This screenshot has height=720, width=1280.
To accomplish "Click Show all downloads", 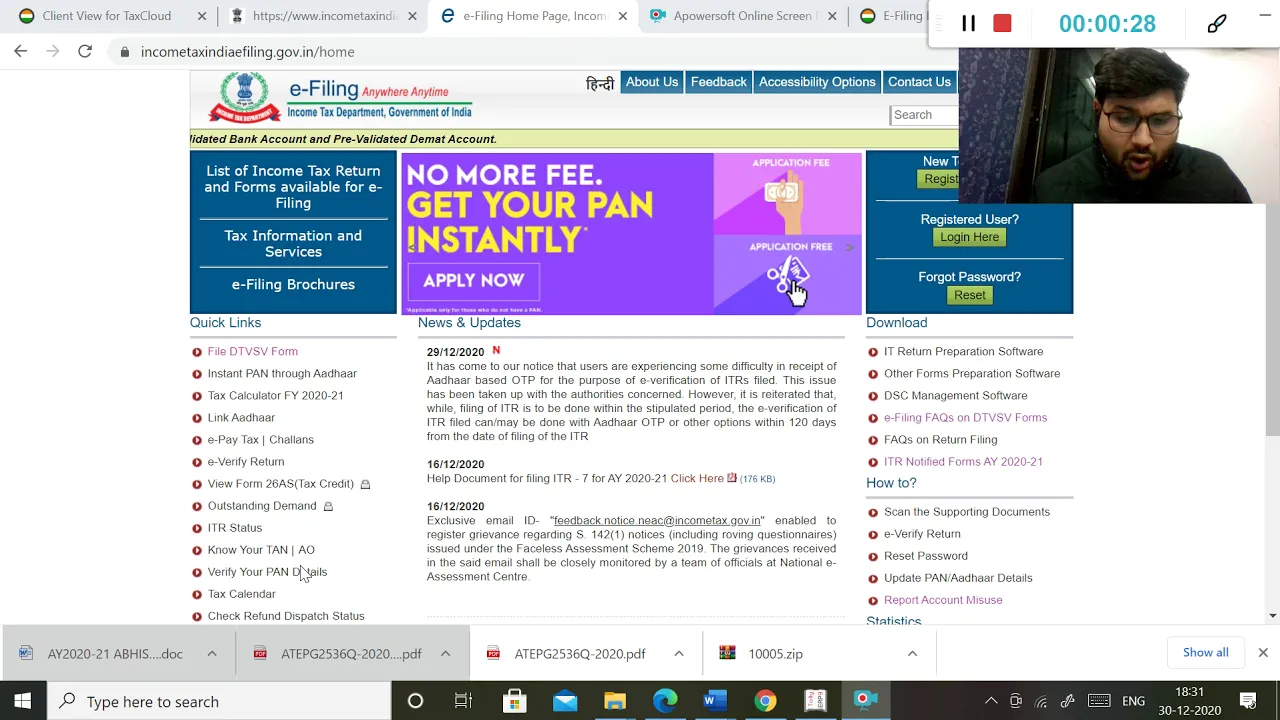I will pyautogui.click(x=1205, y=652).
